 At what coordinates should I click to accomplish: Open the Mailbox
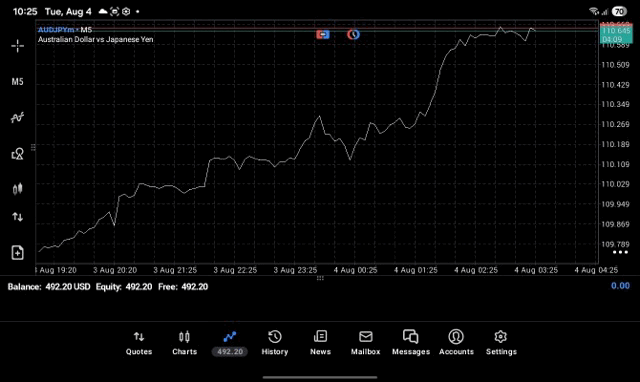click(x=366, y=343)
